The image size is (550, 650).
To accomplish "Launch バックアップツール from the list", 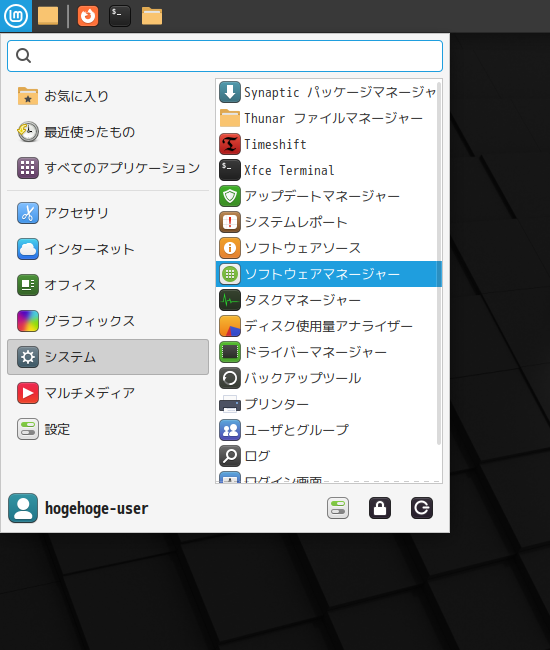I will click(x=327, y=378).
